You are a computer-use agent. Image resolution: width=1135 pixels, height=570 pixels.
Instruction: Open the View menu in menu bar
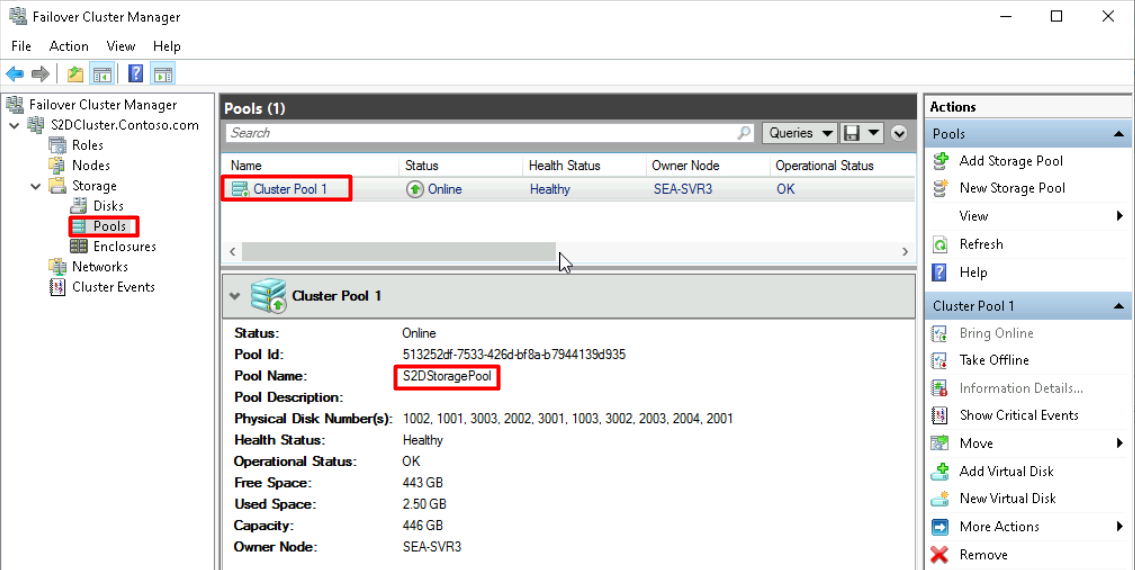[x=121, y=46]
